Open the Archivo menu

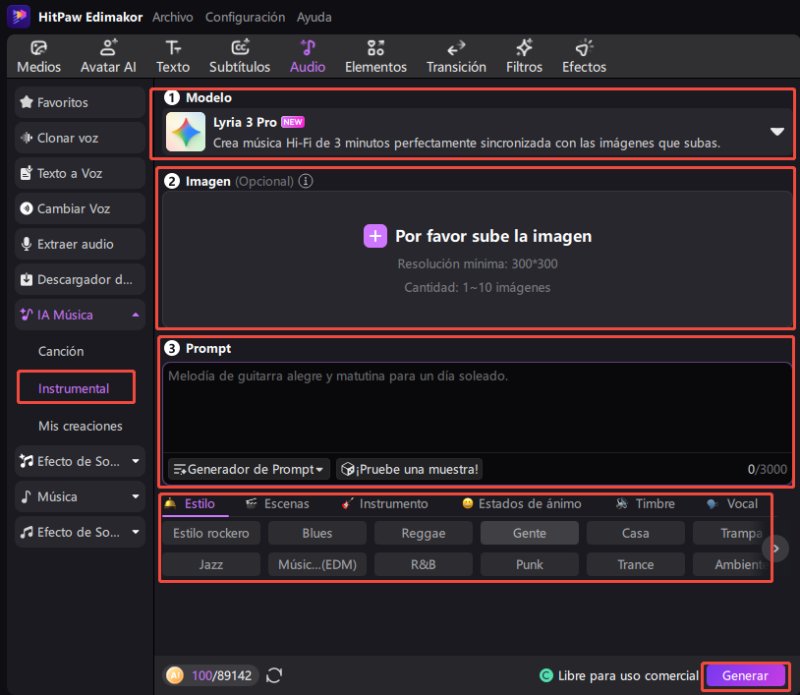pyautogui.click(x=172, y=17)
